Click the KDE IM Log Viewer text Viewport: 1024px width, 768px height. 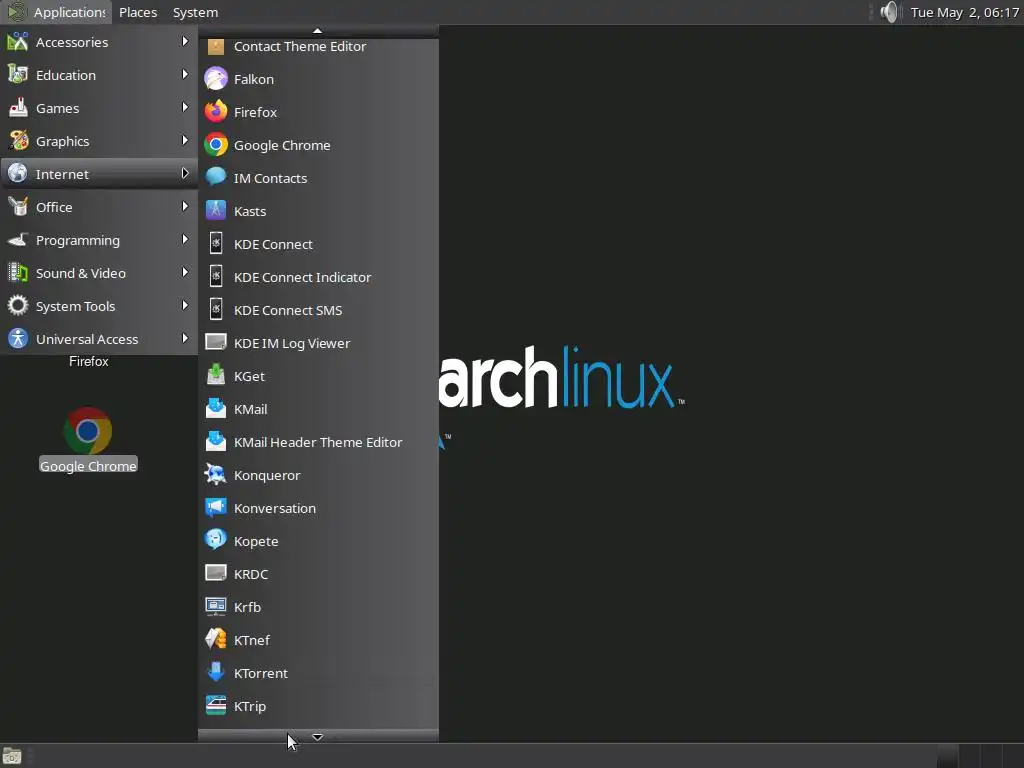click(x=292, y=344)
